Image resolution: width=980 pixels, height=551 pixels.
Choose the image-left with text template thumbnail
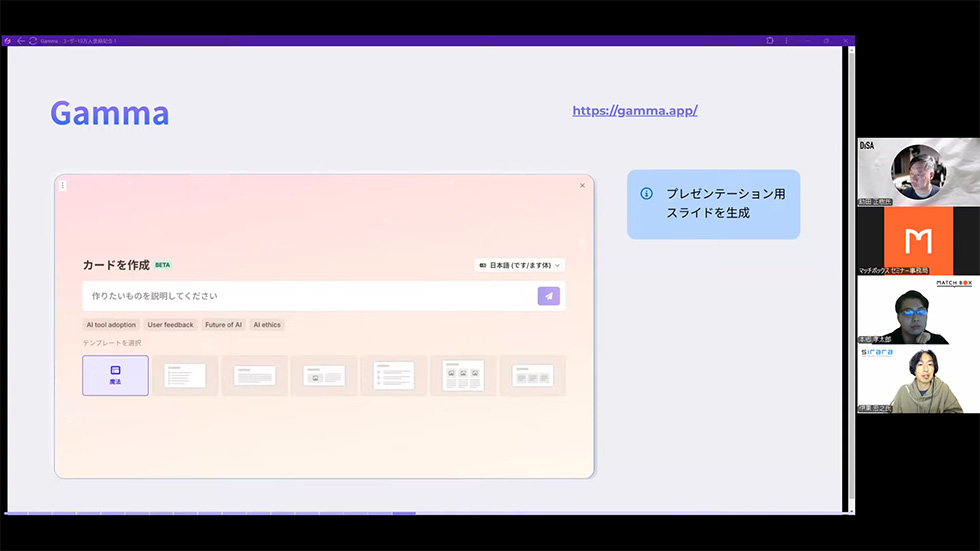tap(324, 375)
